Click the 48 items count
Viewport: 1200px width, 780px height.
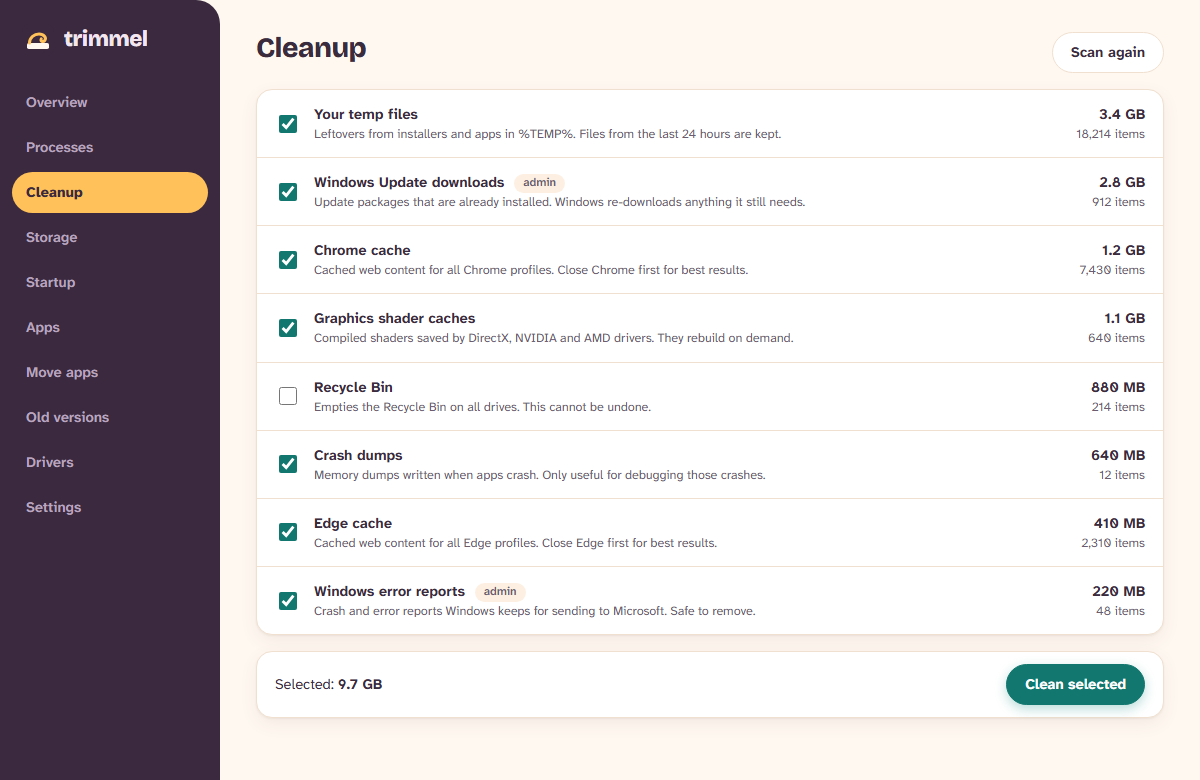(1121, 611)
